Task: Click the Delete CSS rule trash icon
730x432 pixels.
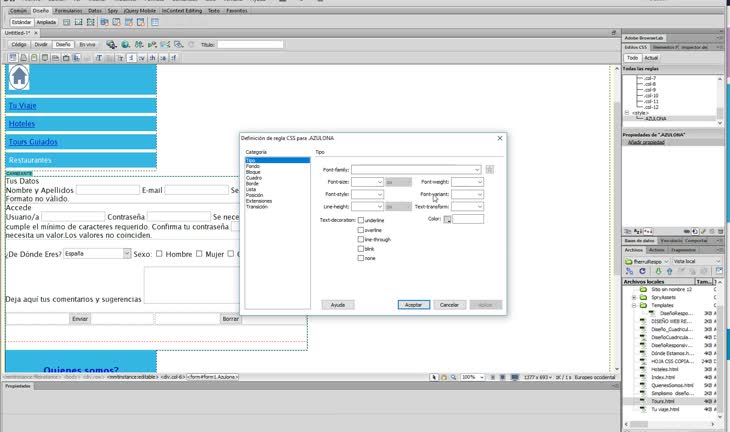Action: pos(720,231)
